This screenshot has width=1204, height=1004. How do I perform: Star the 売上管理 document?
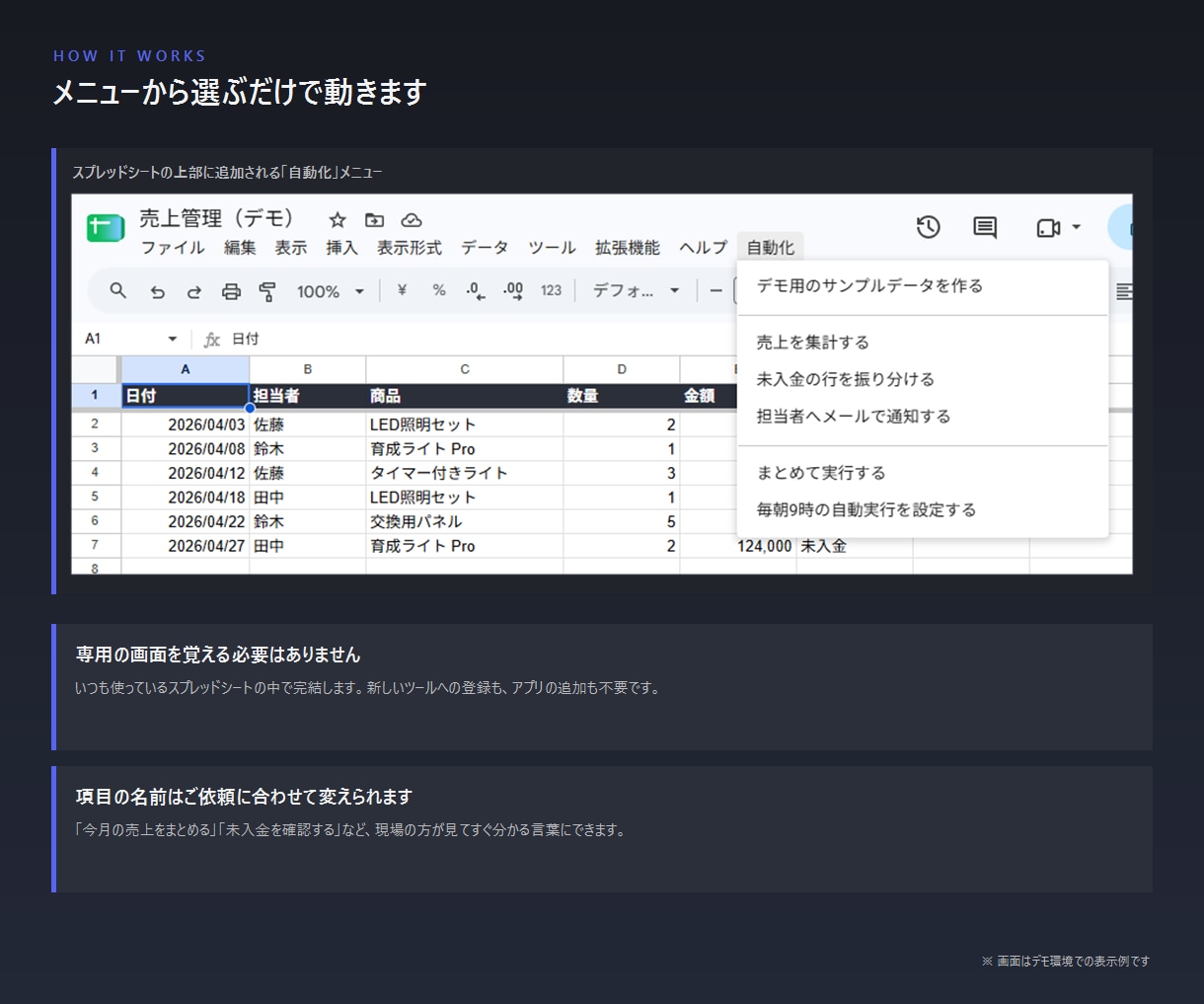coord(338,219)
